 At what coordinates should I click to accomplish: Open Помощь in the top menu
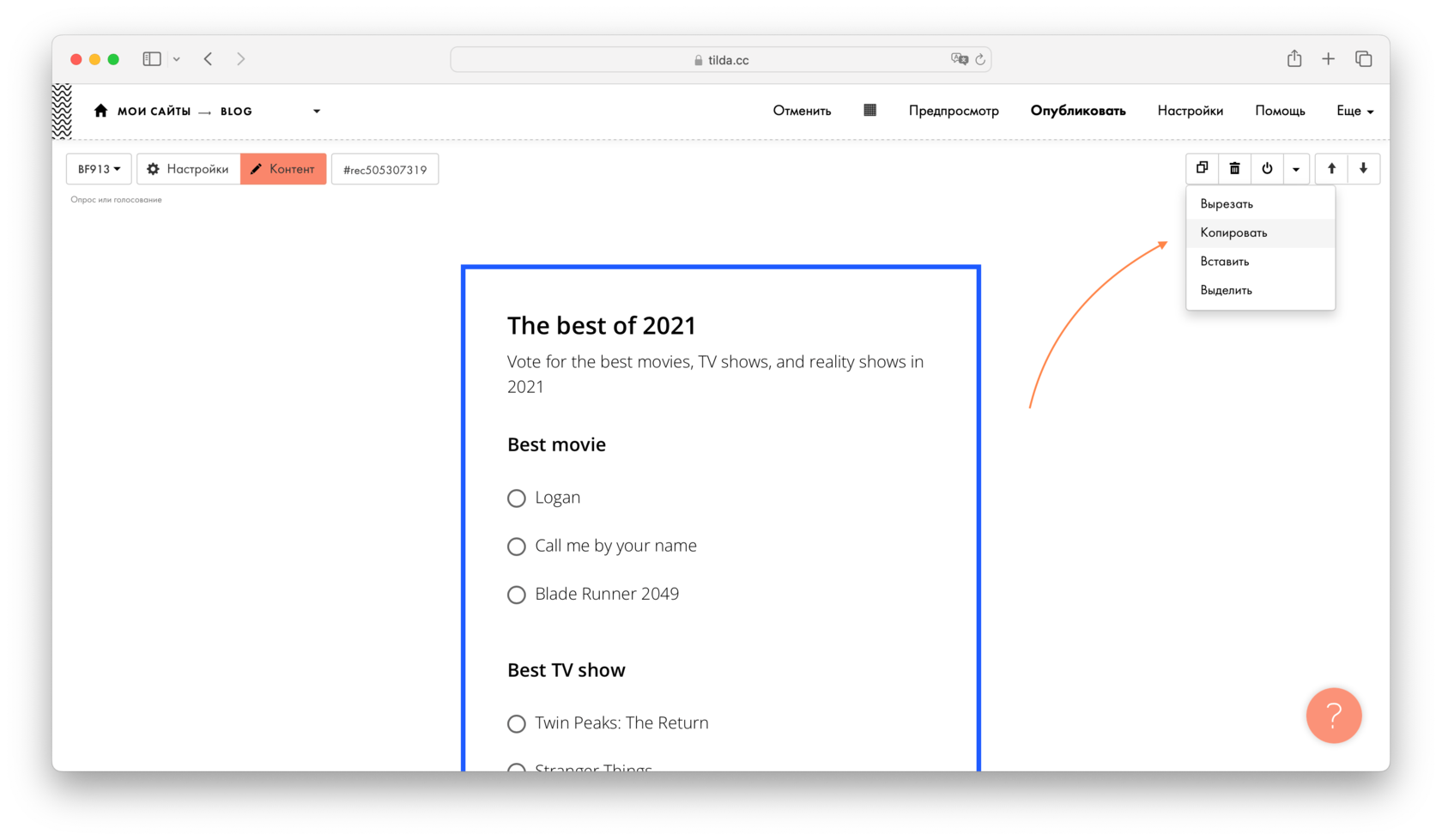coord(1280,111)
